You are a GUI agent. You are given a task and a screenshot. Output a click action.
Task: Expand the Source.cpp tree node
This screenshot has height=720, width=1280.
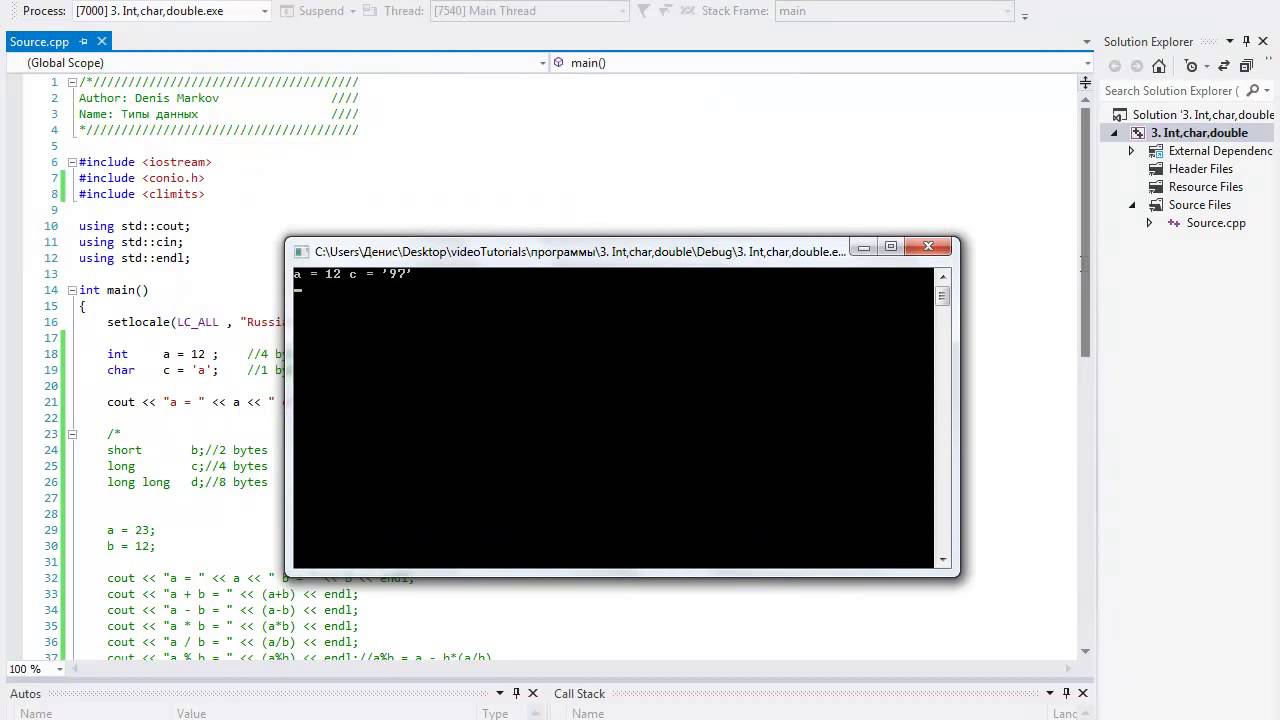(1149, 223)
